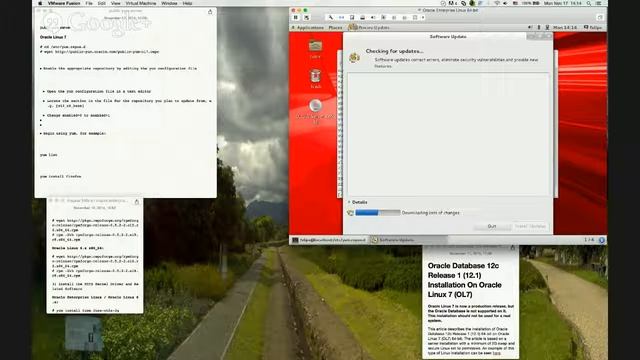The height and width of the screenshot is (360, 640).
Task: Click the macOS menu bar clock
Action: 563,3
